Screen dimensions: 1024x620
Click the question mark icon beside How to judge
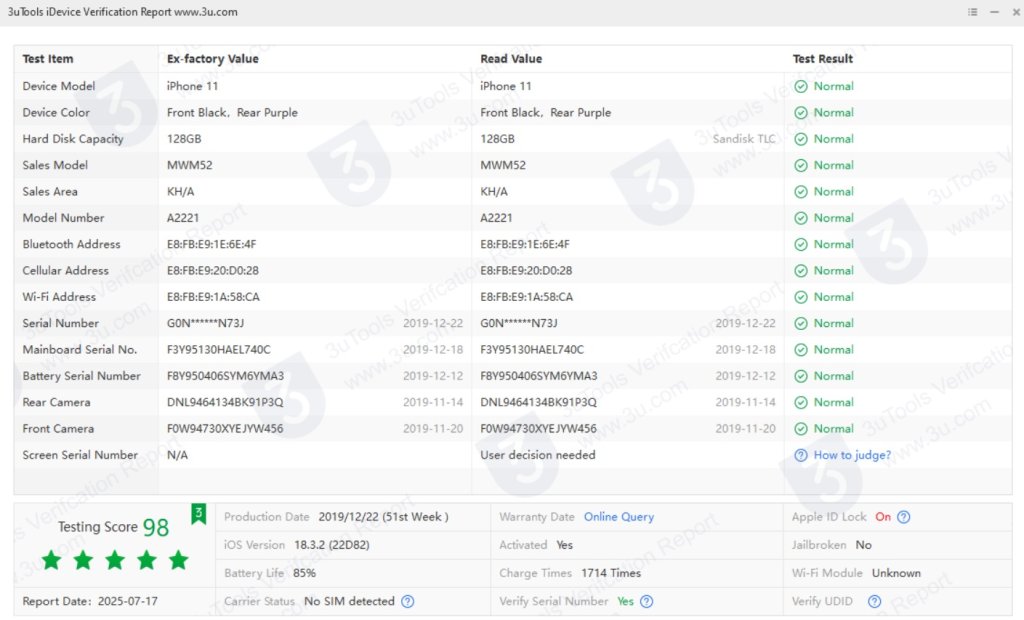[801, 455]
